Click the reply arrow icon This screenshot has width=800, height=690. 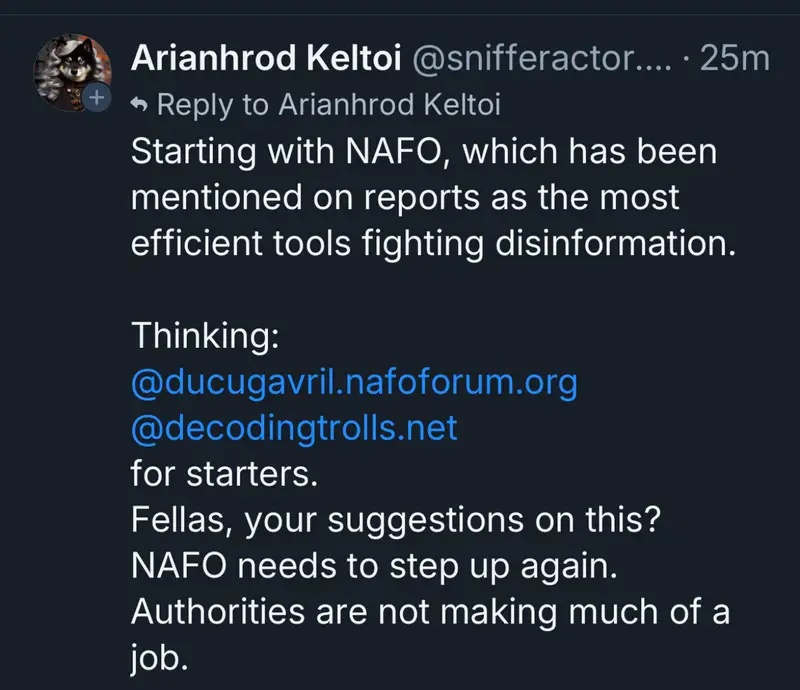click(141, 103)
